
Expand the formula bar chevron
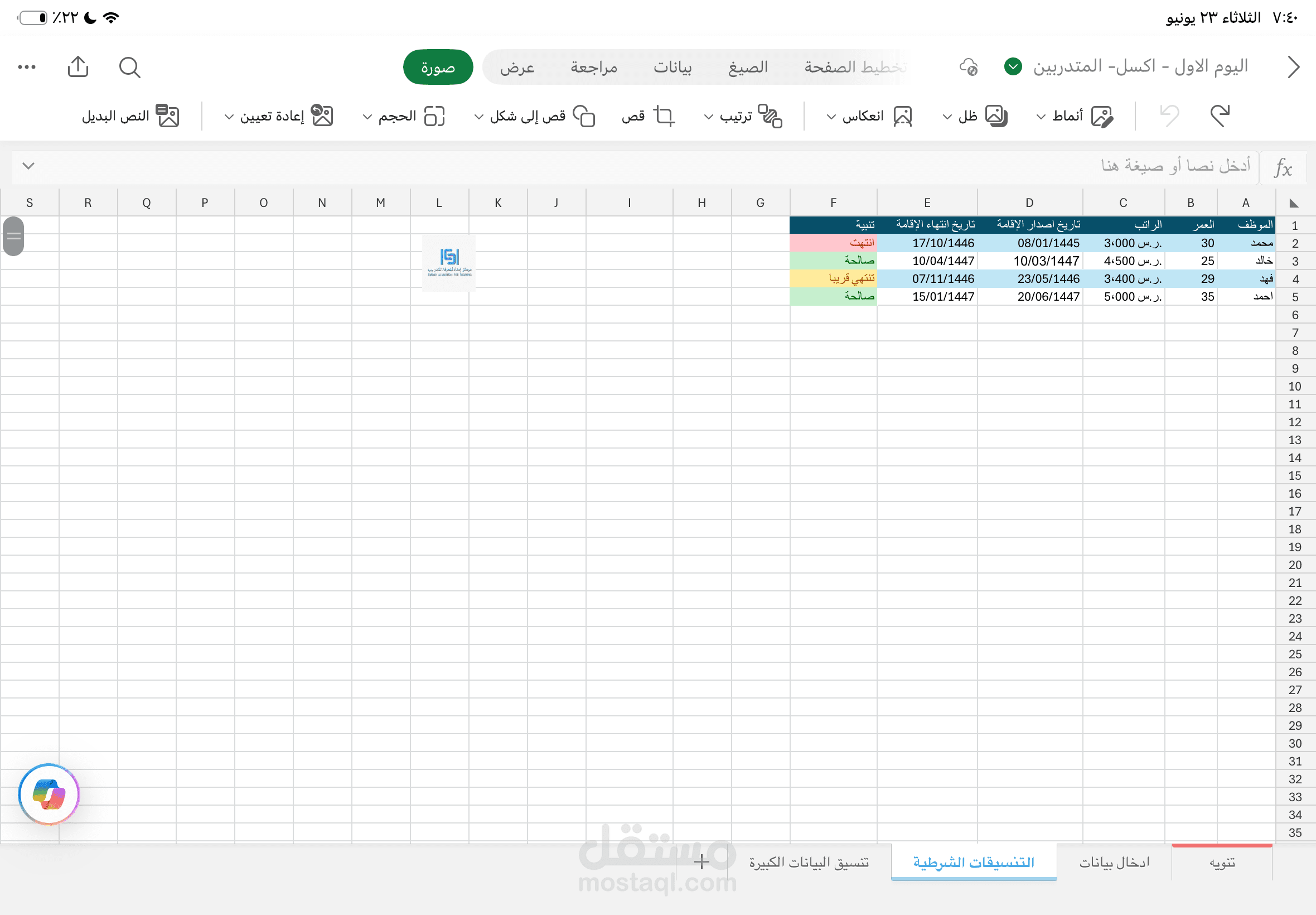click(x=28, y=166)
